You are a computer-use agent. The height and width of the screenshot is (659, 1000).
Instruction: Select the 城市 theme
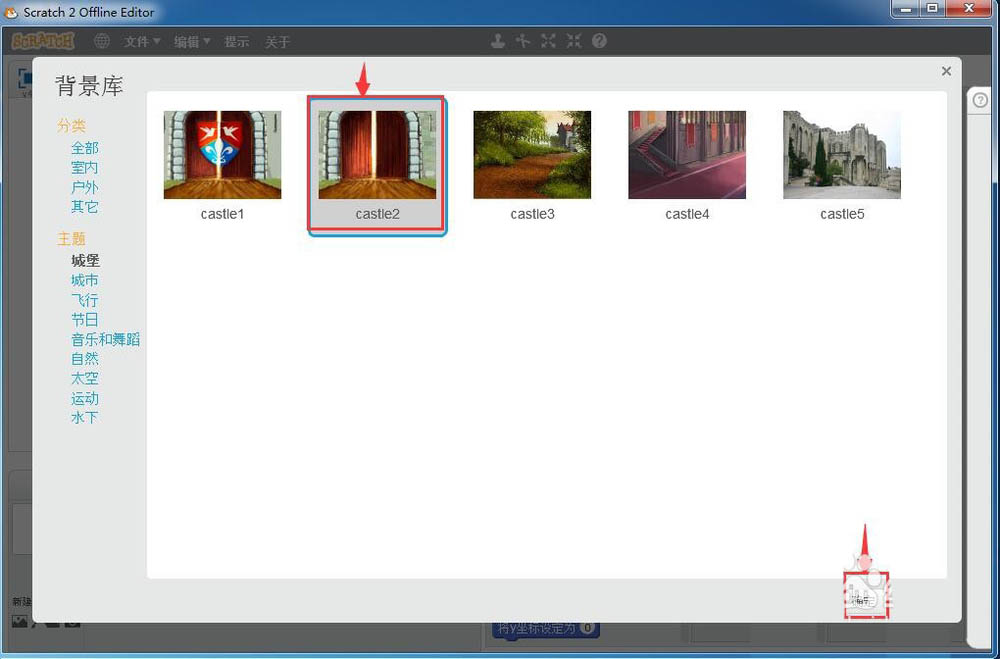coord(85,281)
